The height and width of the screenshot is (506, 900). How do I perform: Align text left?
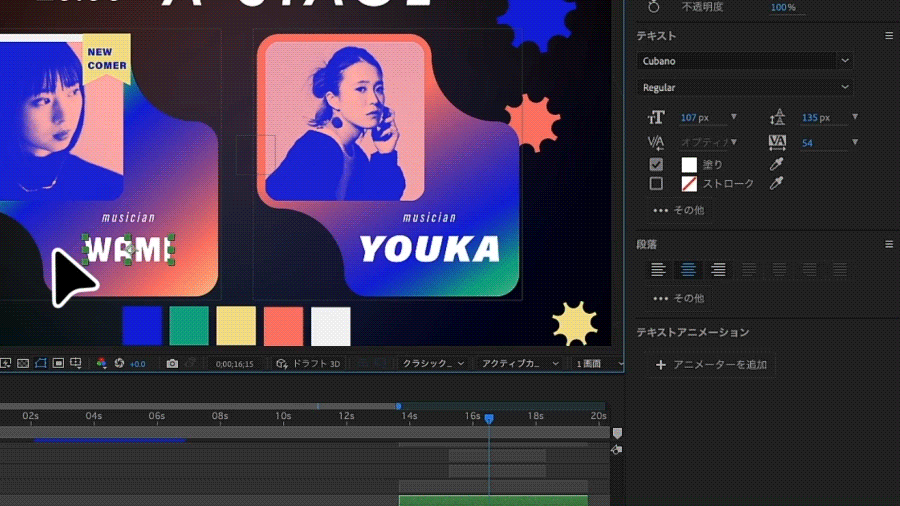tap(658, 269)
